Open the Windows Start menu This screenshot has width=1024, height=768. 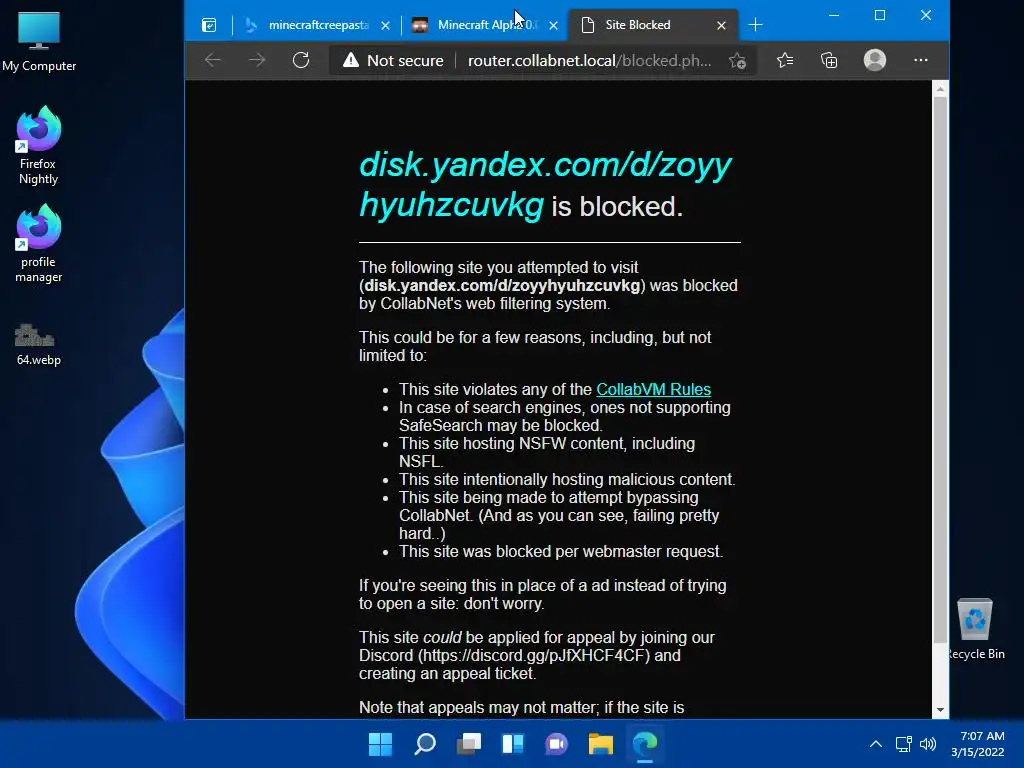coord(380,744)
